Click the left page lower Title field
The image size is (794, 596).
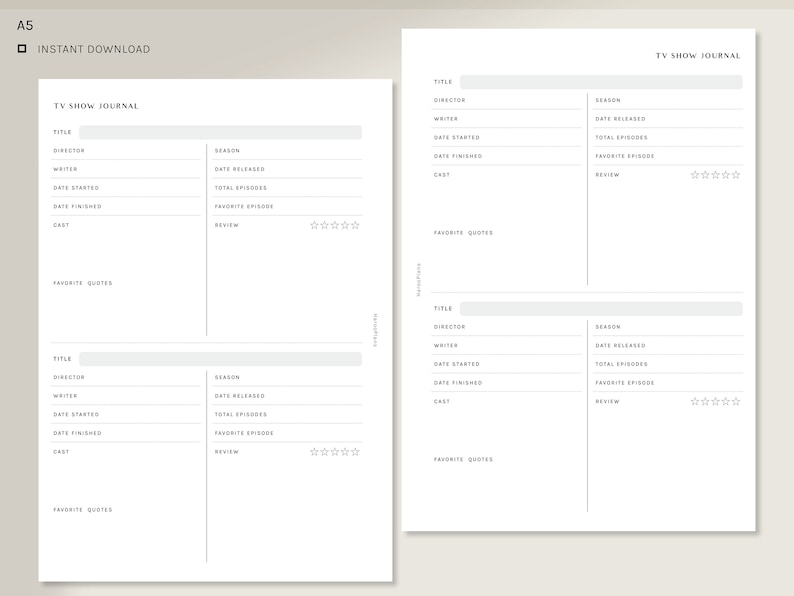220,359
